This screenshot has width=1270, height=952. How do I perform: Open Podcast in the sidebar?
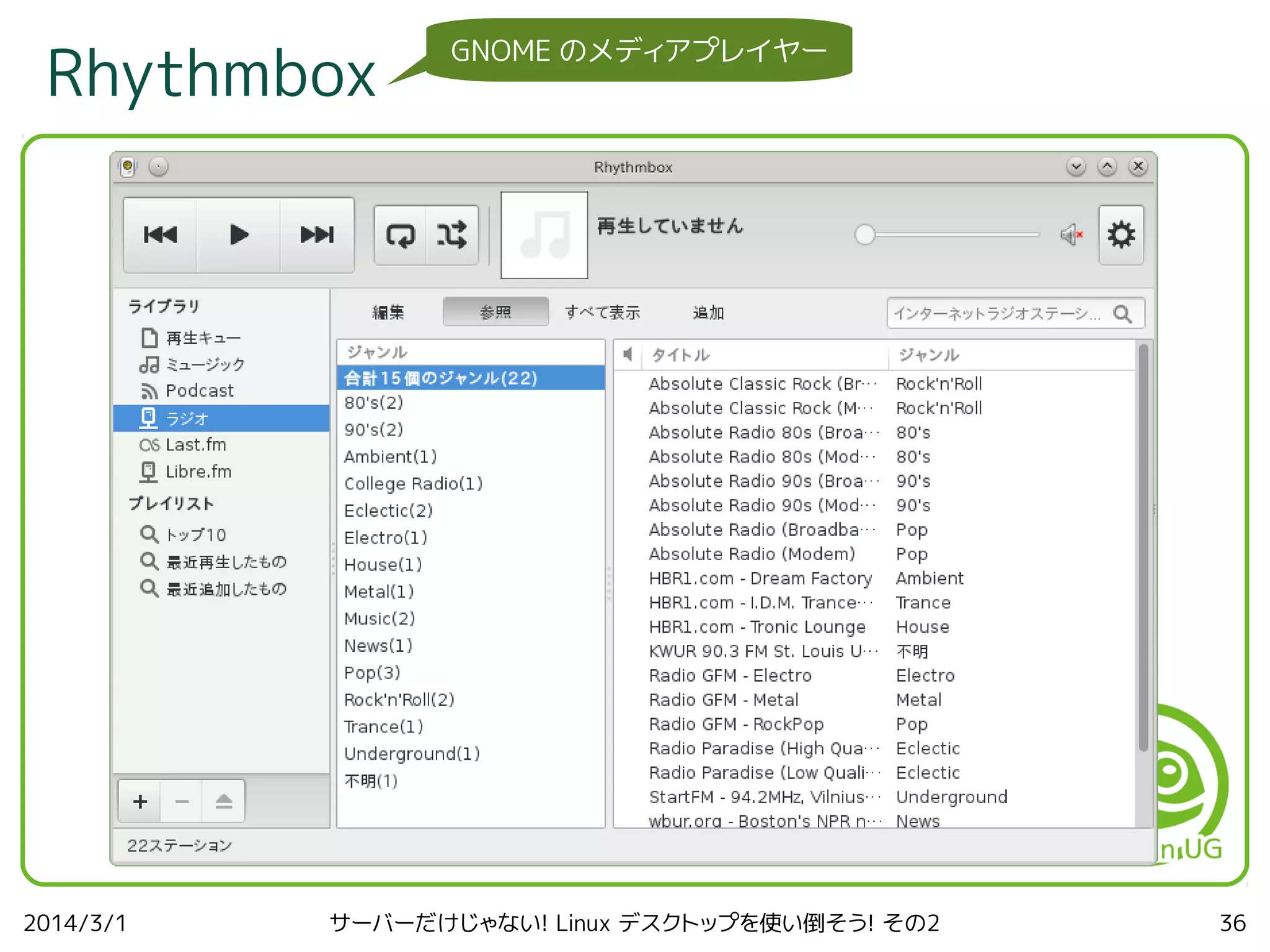tap(221, 391)
